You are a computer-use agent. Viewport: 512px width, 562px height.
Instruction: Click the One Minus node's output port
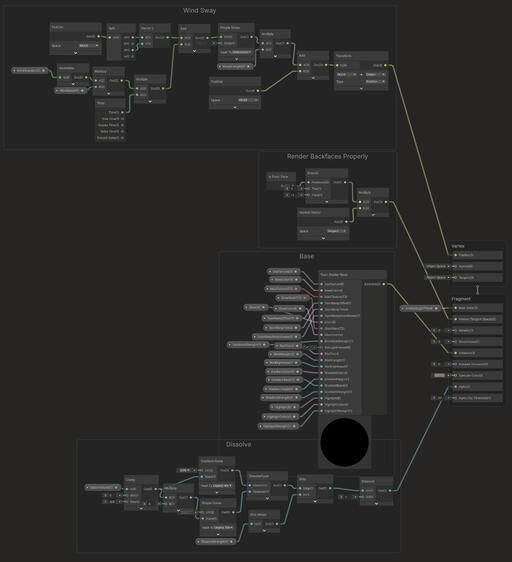pos(276,524)
